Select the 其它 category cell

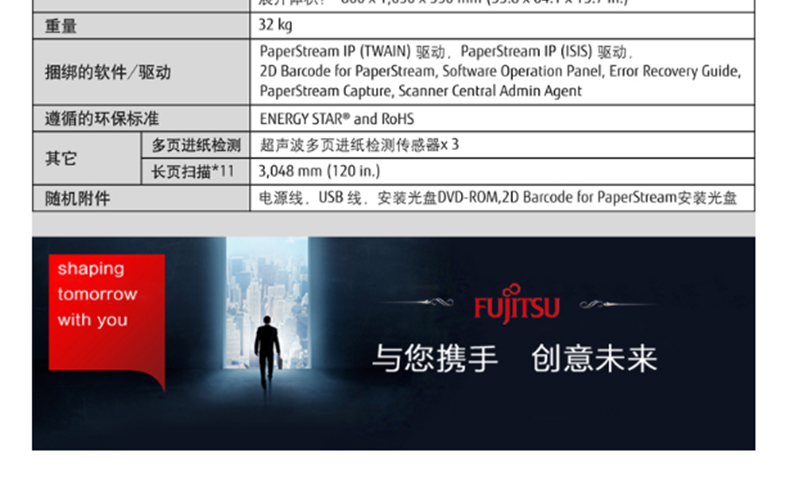click(x=61, y=158)
